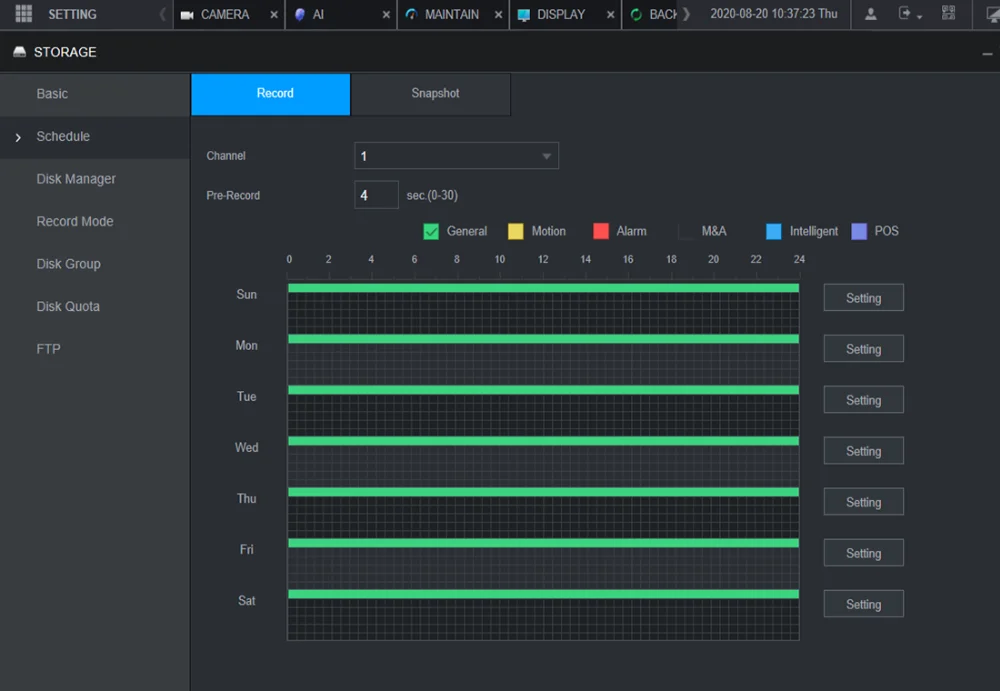Viewport: 1000px width, 691px height.
Task: Open the QR code icon
Action: point(948,13)
